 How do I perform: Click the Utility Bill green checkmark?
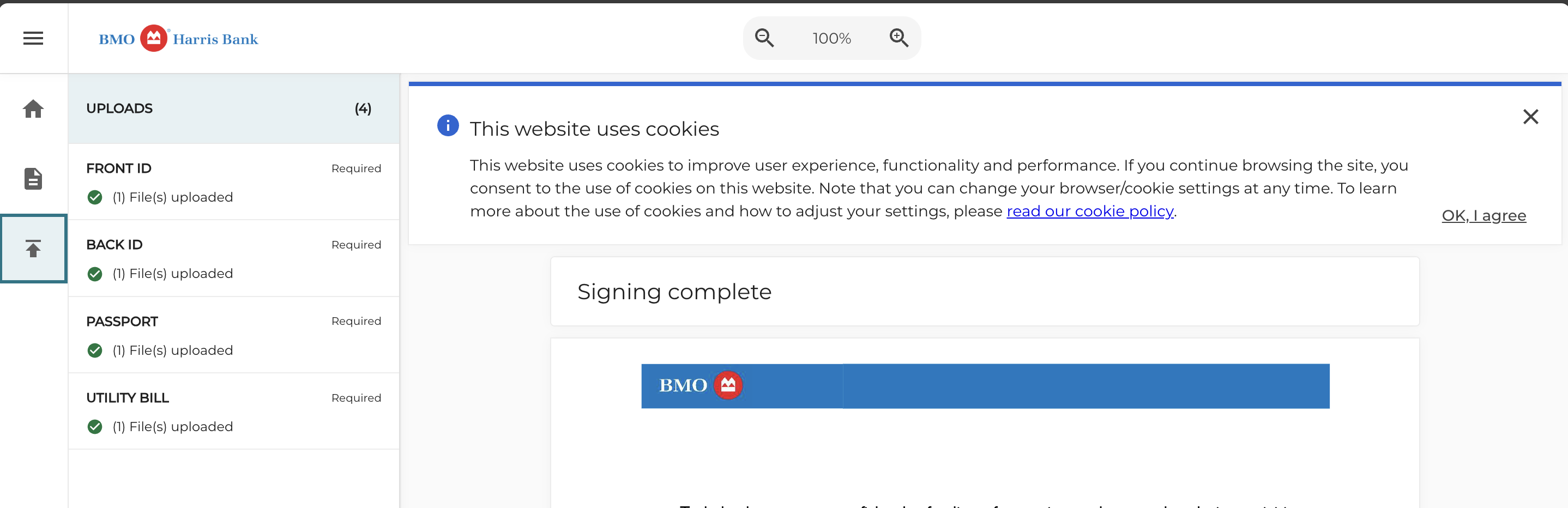click(95, 426)
